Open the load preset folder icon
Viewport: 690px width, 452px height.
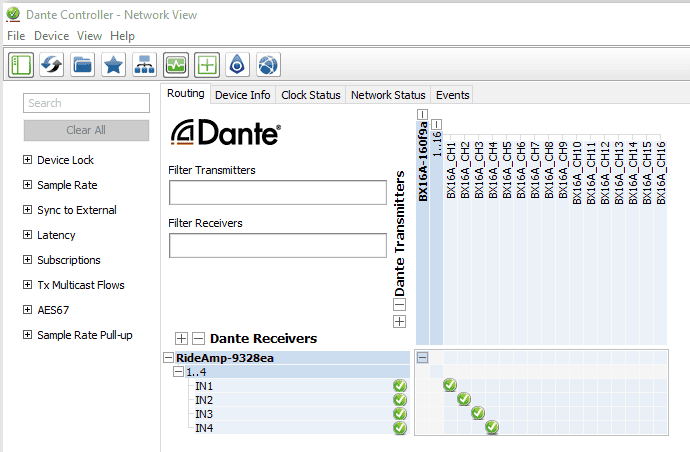83,65
